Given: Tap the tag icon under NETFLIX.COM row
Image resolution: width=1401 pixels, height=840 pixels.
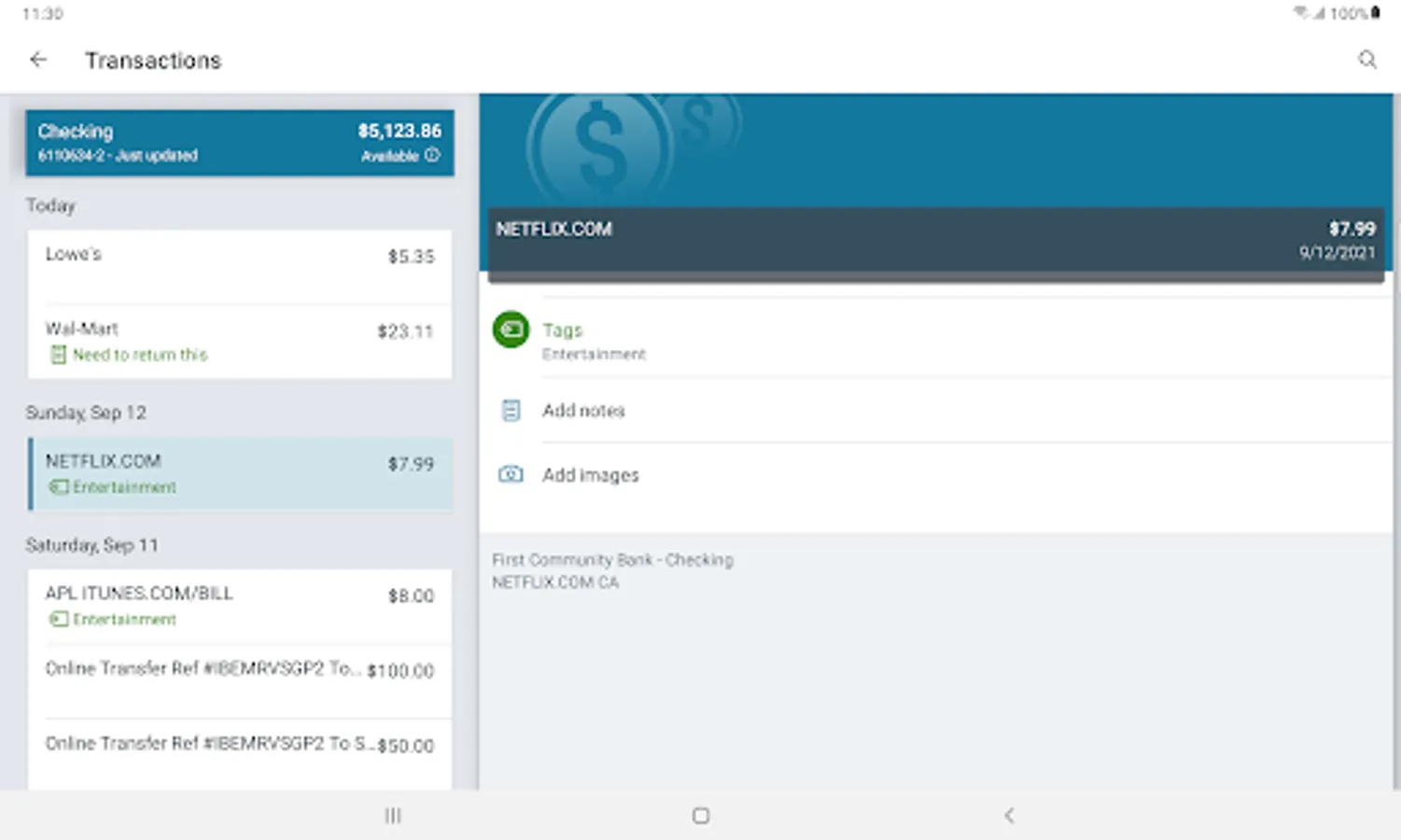Looking at the screenshot, I should (x=59, y=487).
